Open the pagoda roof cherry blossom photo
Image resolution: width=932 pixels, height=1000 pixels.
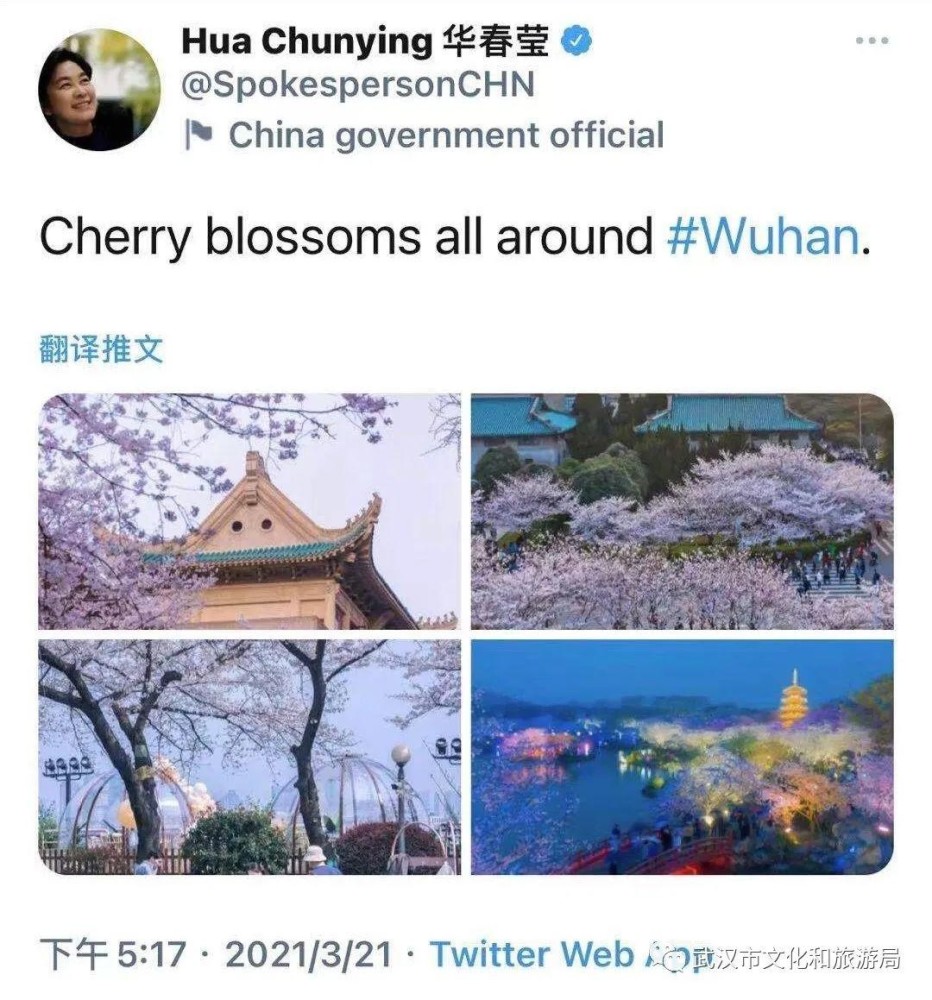pyautogui.click(x=249, y=511)
